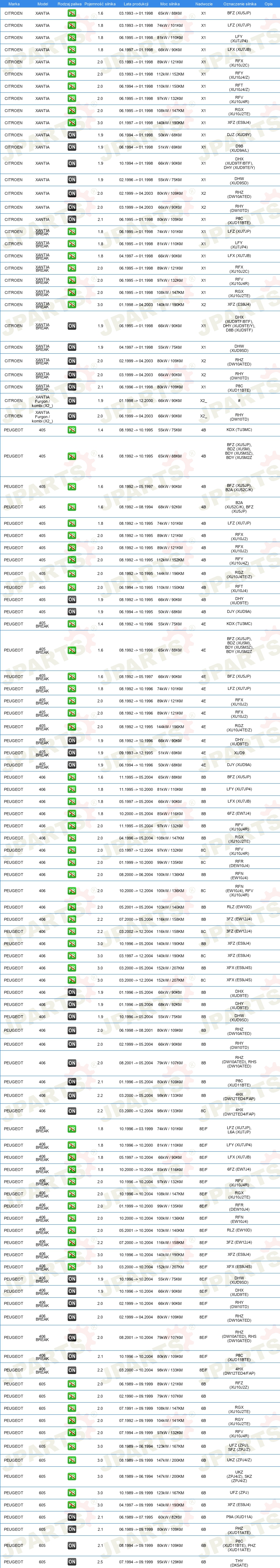This screenshot has height=1568, width=280.
Task: Select the 112kW / 152KM cell in Xantia row
Action: pyautogui.click(x=170, y=74)
